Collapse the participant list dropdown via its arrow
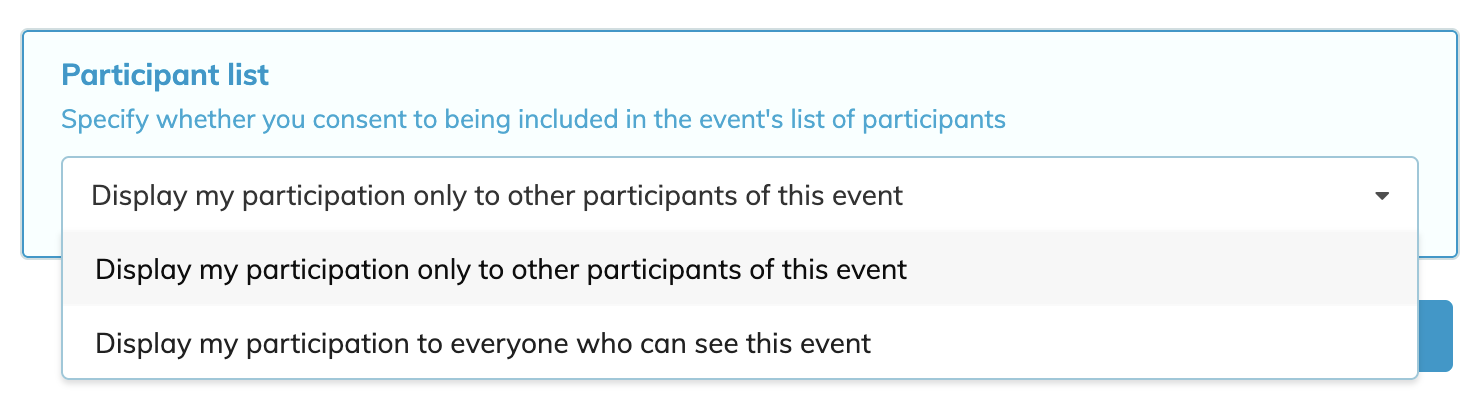Image resolution: width=1480 pixels, height=408 pixels. 1382,196
